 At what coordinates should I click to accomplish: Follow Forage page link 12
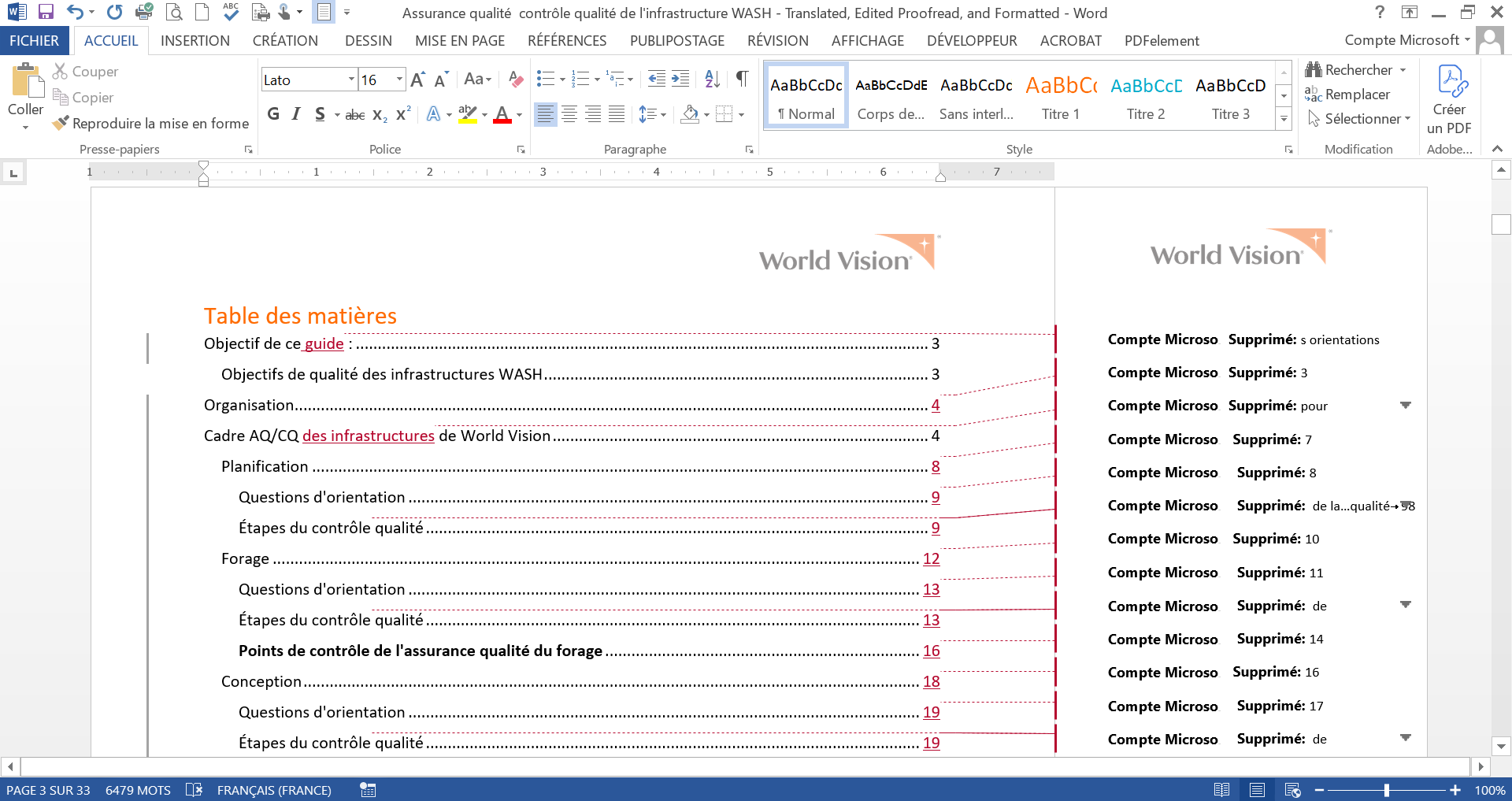coord(931,558)
